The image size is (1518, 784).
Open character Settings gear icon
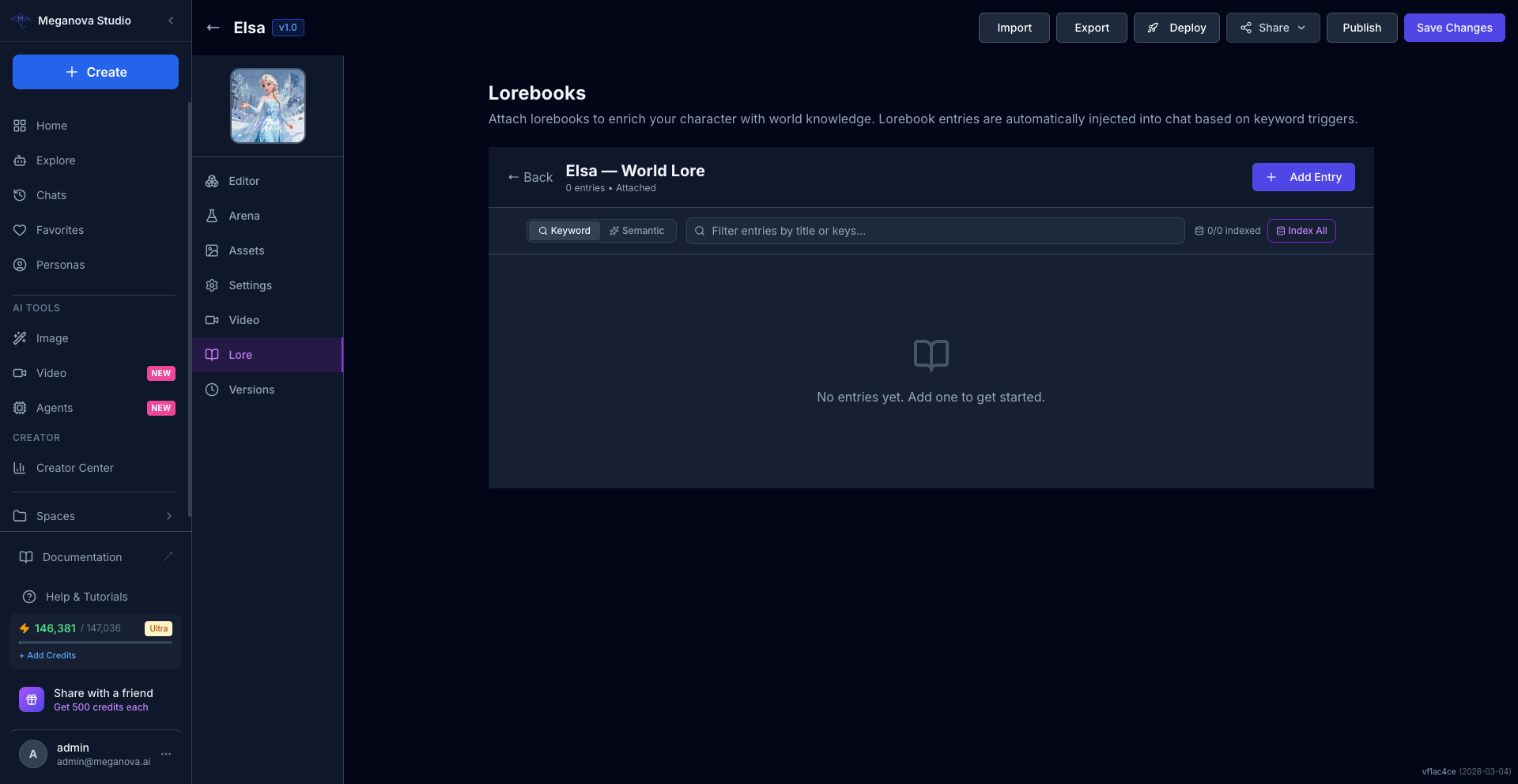pos(212,285)
